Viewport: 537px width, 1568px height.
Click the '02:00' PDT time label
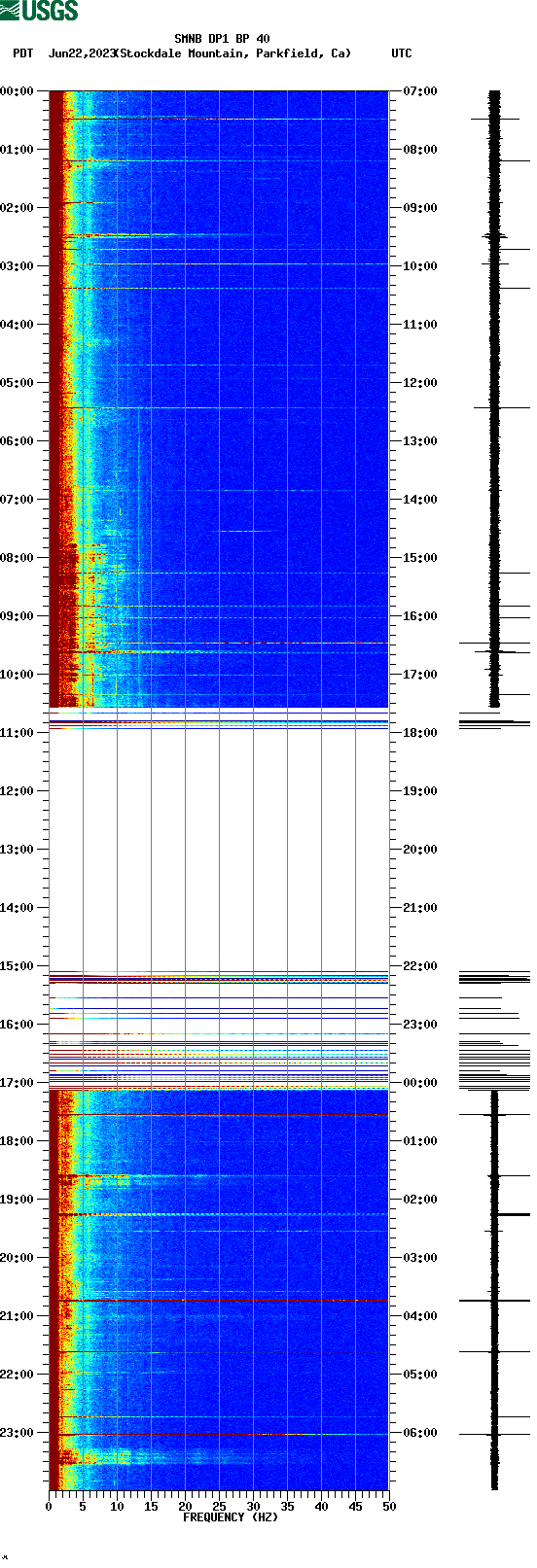pyautogui.click(x=18, y=208)
